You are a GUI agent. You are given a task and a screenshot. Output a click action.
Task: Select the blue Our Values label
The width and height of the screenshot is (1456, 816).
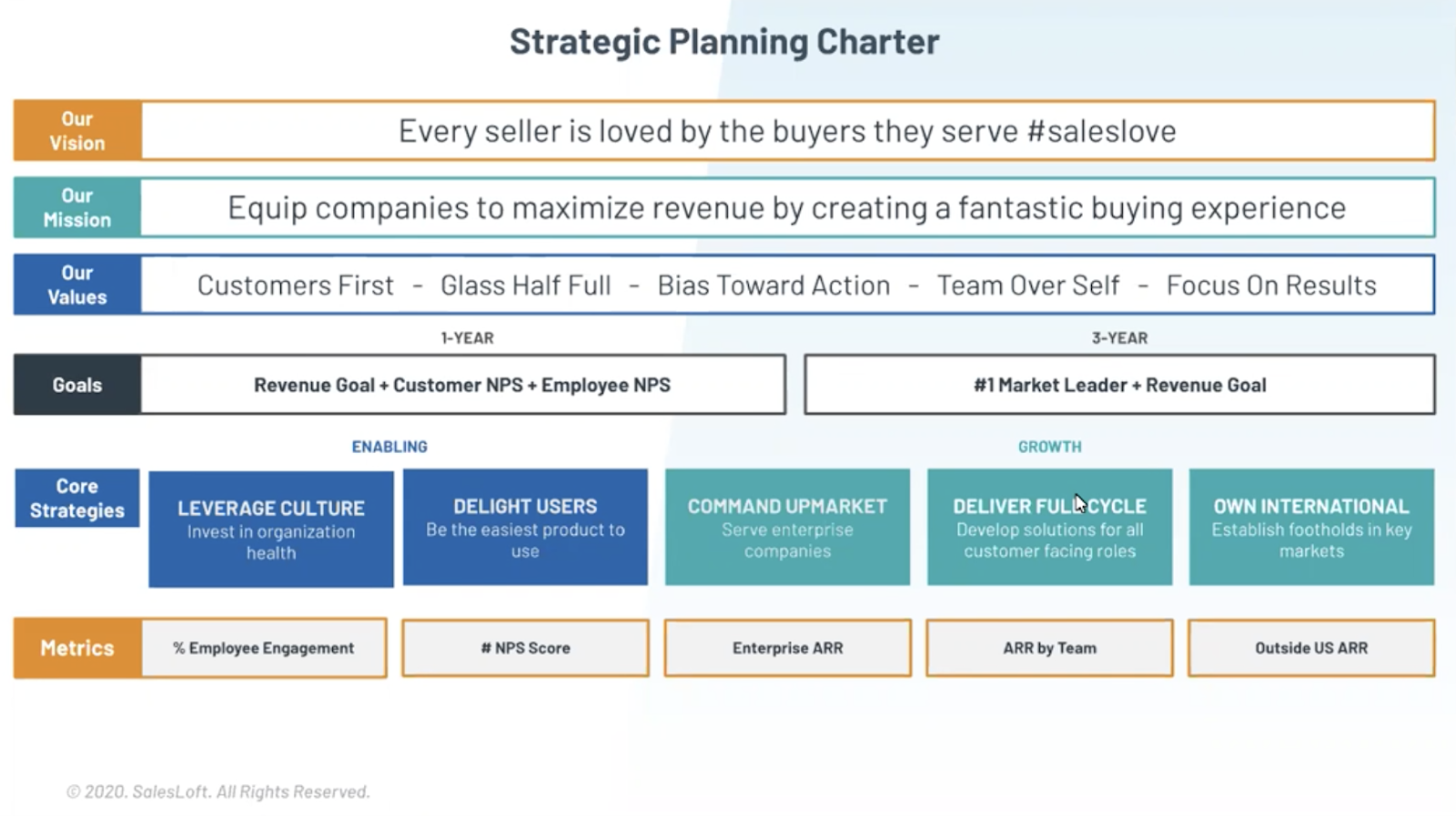coord(77,285)
